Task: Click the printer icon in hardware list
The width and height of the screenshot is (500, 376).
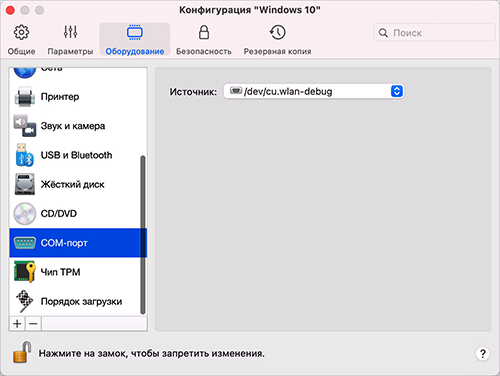Action: pyautogui.click(x=25, y=97)
